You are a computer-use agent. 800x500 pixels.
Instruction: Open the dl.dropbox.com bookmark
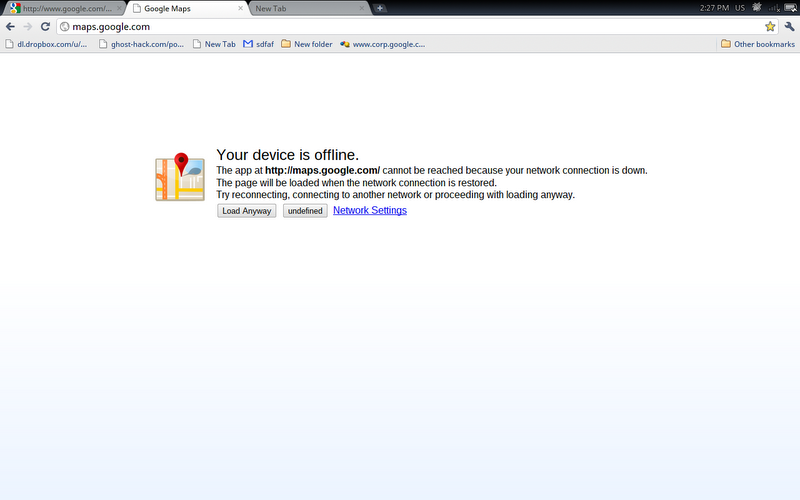click(46, 44)
